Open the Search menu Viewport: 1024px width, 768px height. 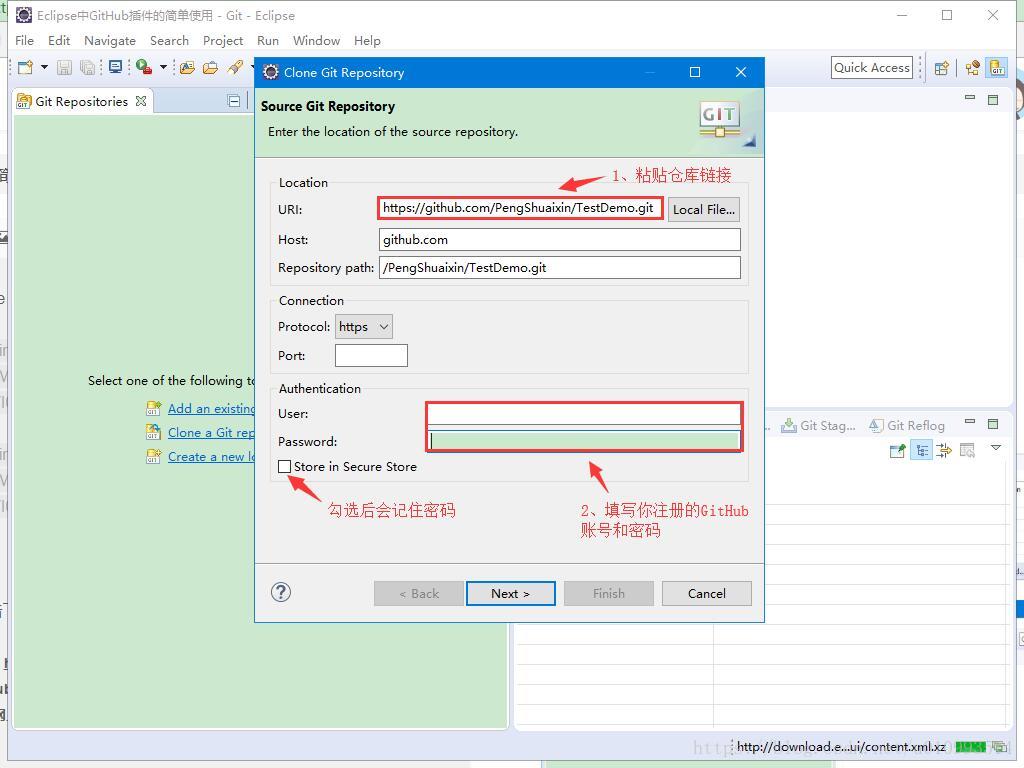[x=169, y=40]
